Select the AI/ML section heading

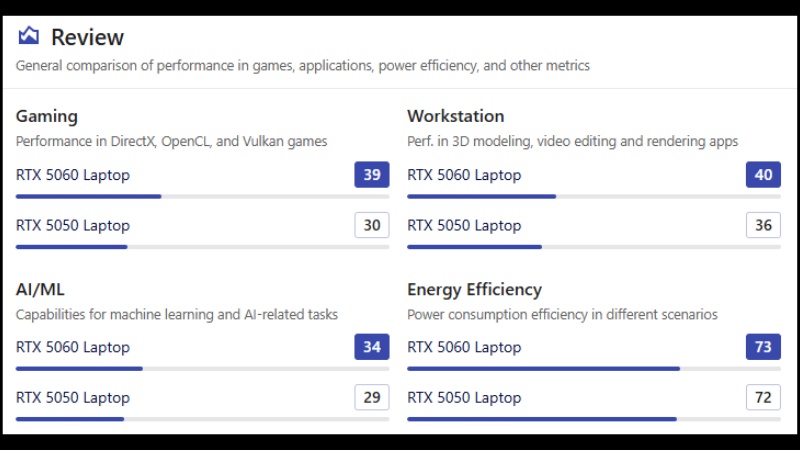40,289
